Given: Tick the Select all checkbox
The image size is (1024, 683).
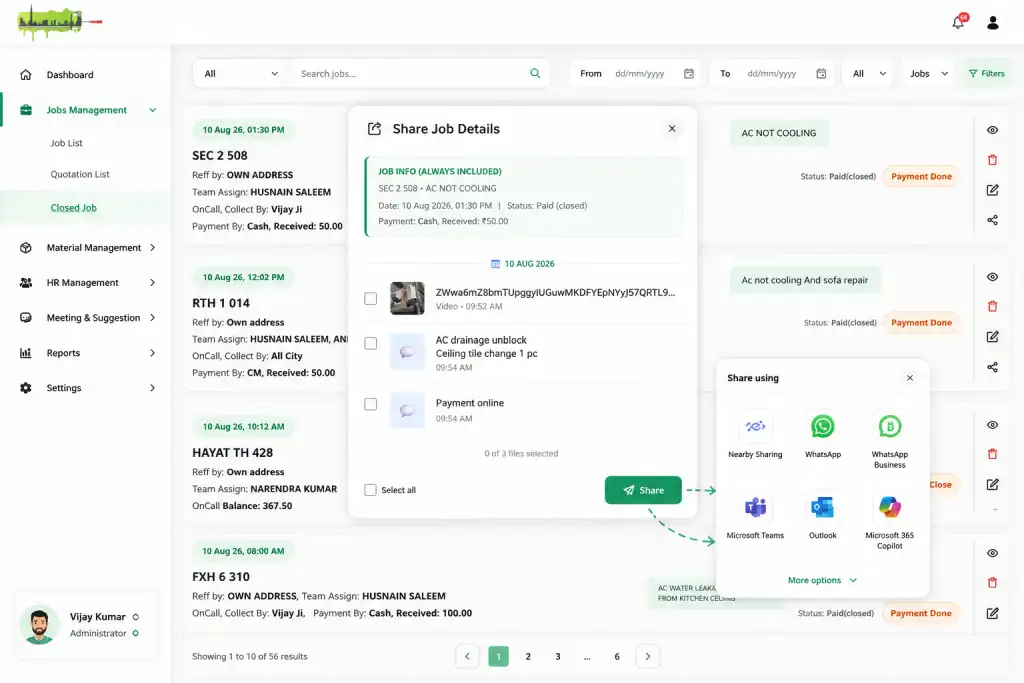Looking at the screenshot, I should point(370,490).
